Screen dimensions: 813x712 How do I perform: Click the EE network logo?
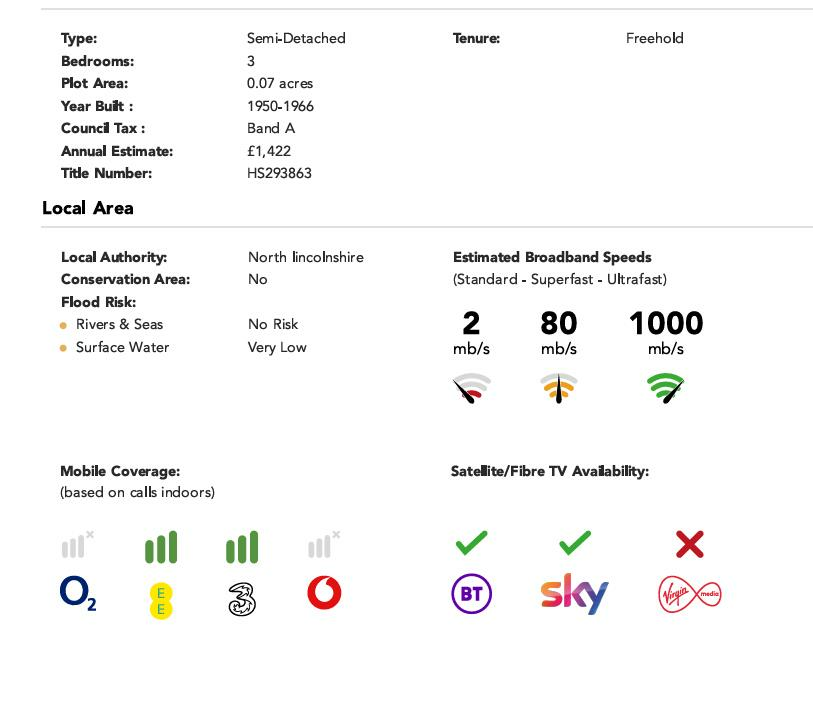click(161, 601)
